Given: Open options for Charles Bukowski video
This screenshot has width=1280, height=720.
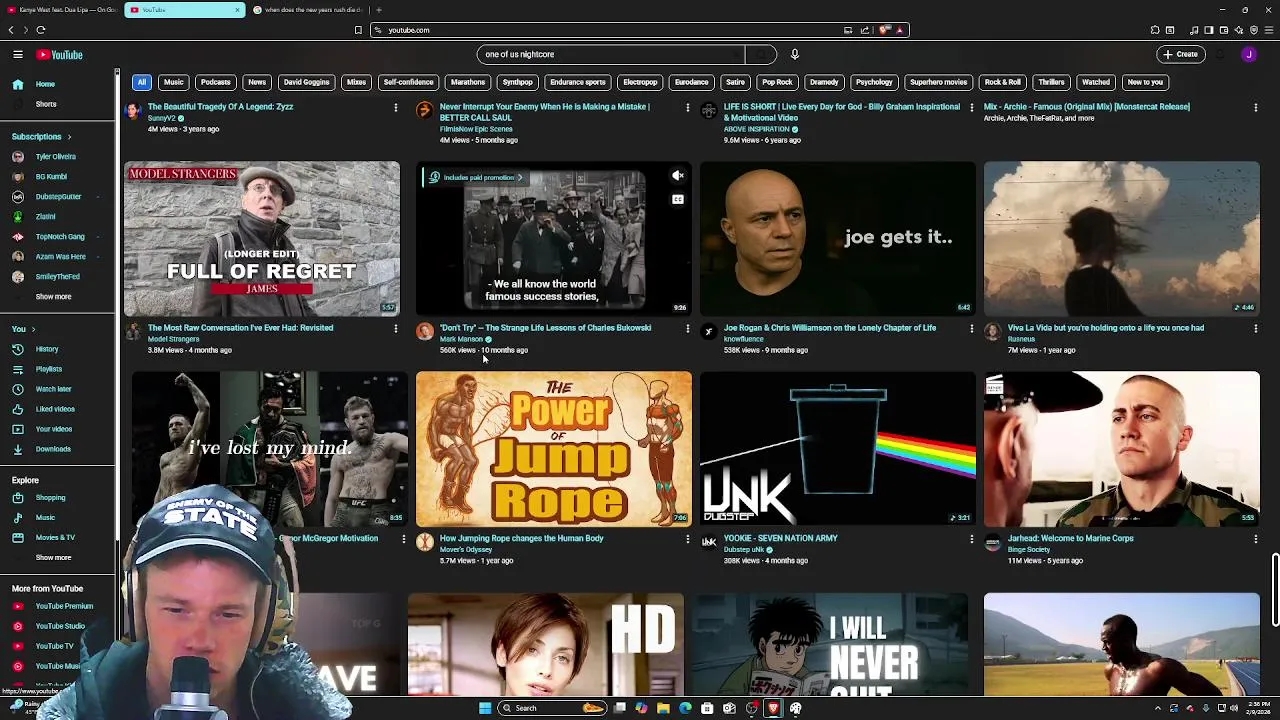Looking at the screenshot, I should click(687, 328).
